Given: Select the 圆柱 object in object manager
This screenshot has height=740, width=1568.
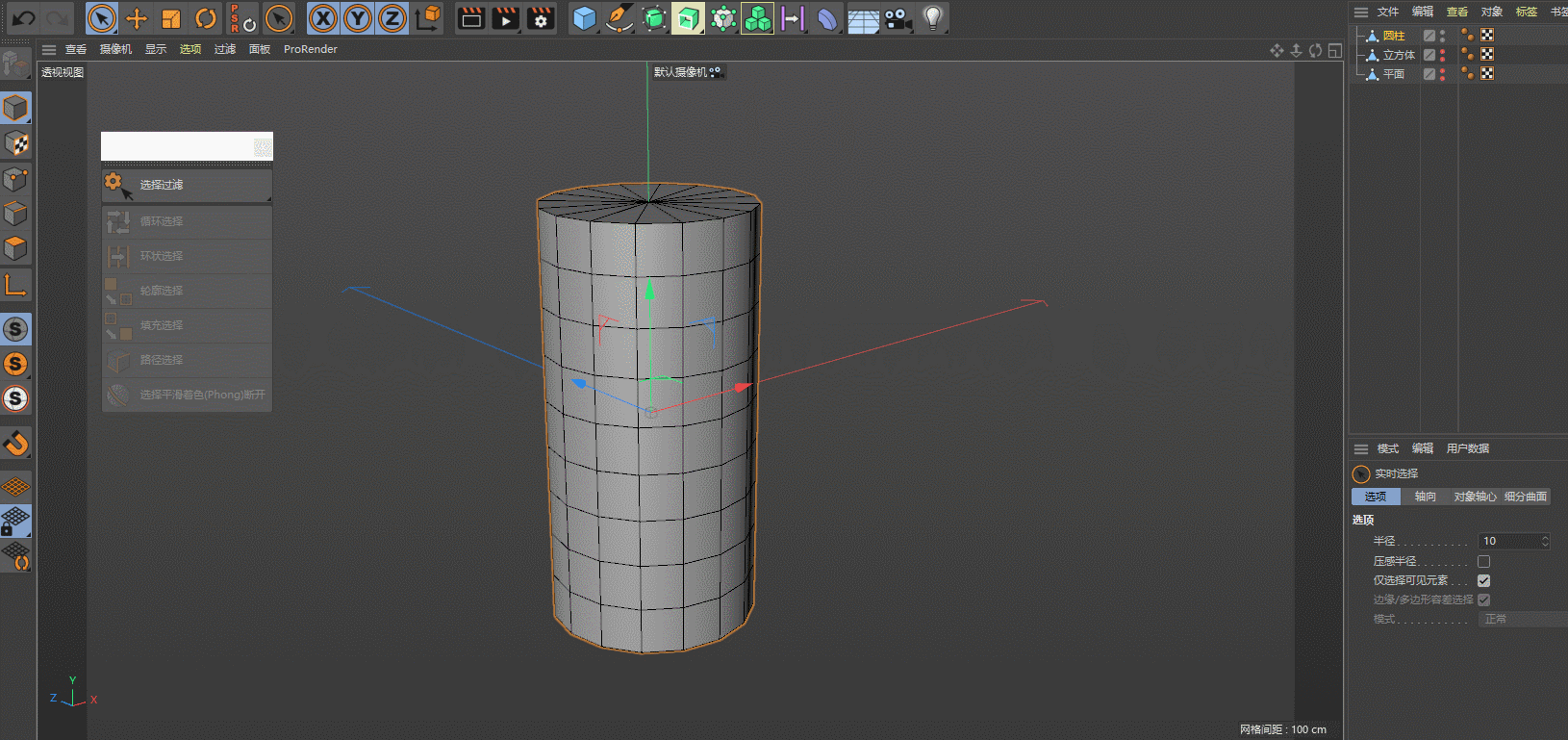Looking at the screenshot, I should 1393,36.
